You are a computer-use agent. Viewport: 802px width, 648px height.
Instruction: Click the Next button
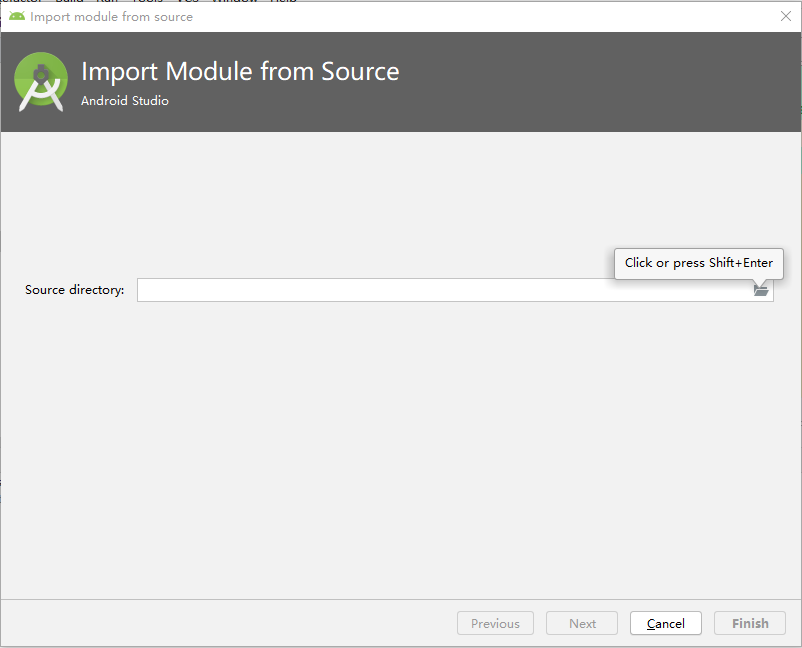pos(582,623)
